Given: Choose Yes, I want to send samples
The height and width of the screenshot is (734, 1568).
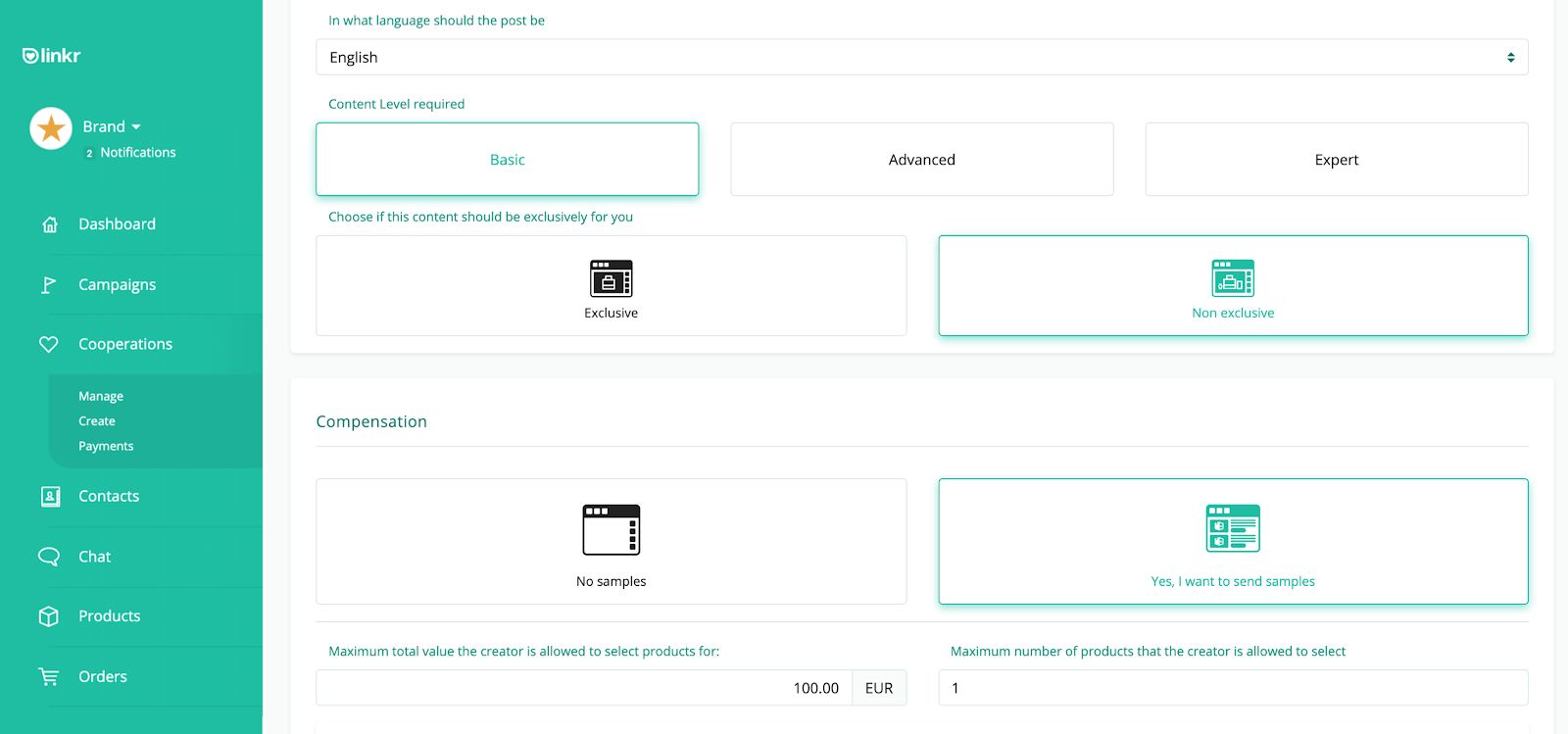Looking at the screenshot, I should click(x=1233, y=541).
